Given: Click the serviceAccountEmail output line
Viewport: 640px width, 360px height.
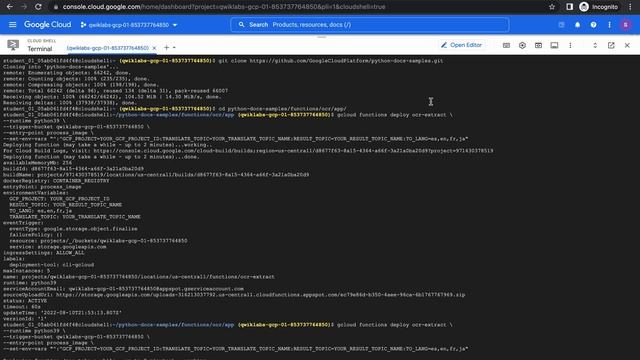Looking at the screenshot, I should (x=123, y=289).
